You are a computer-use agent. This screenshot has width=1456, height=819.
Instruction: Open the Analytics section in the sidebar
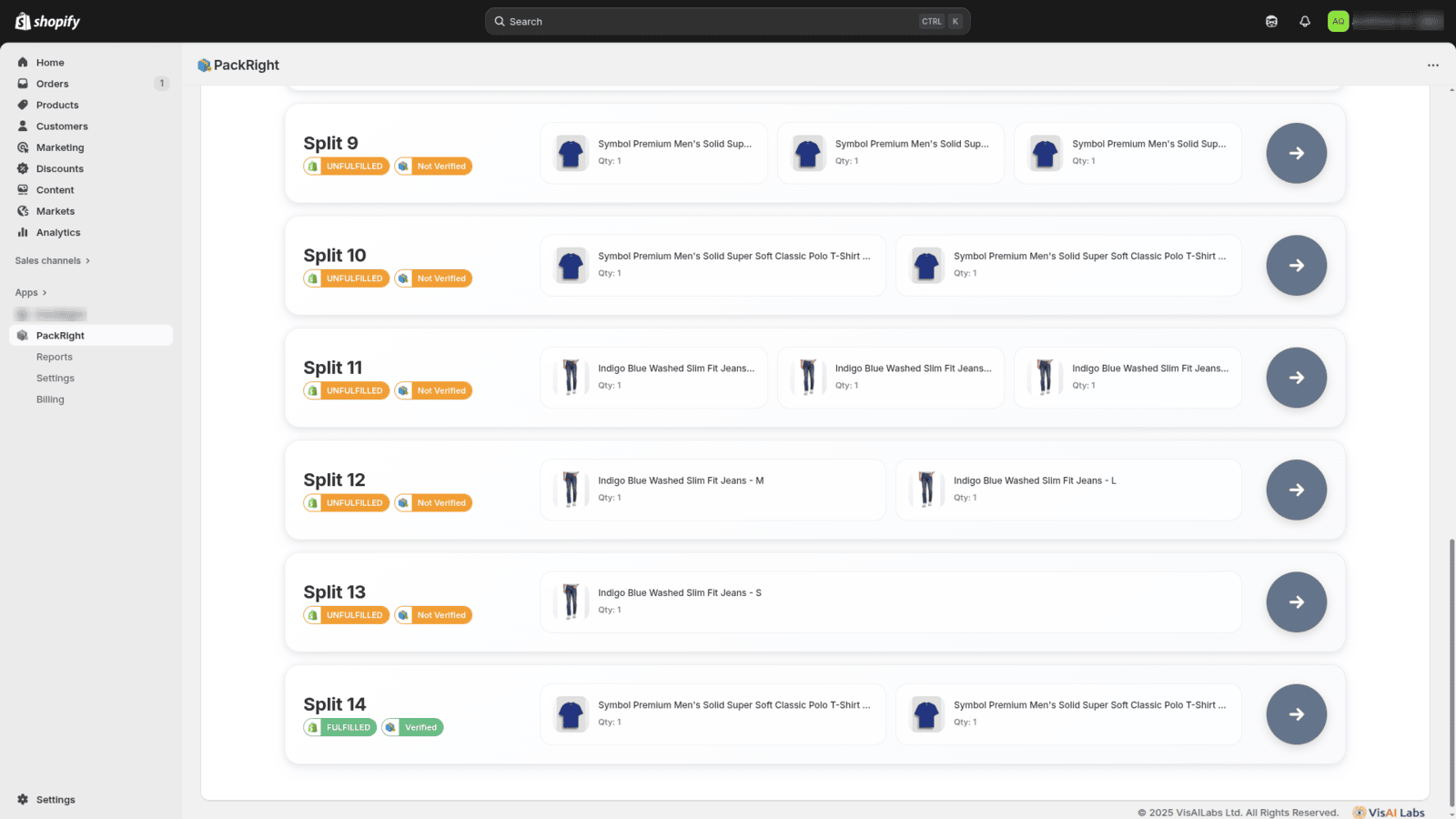tap(56, 232)
